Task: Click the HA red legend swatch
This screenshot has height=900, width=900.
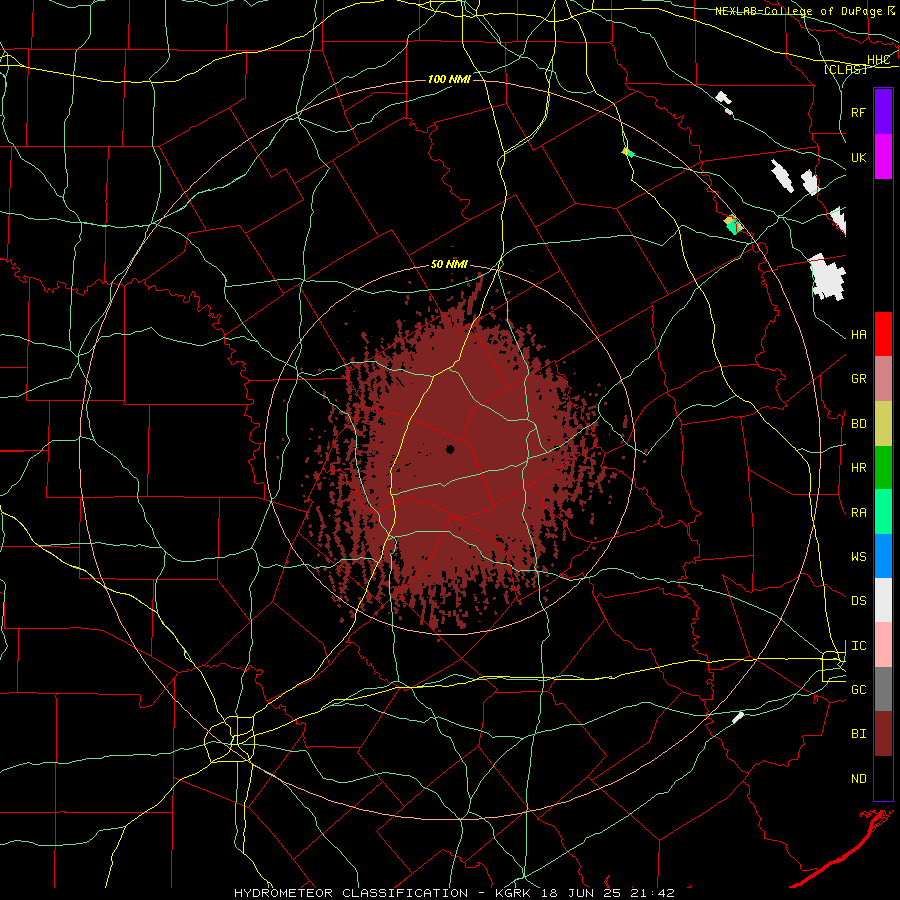Action: pos(883,334)
